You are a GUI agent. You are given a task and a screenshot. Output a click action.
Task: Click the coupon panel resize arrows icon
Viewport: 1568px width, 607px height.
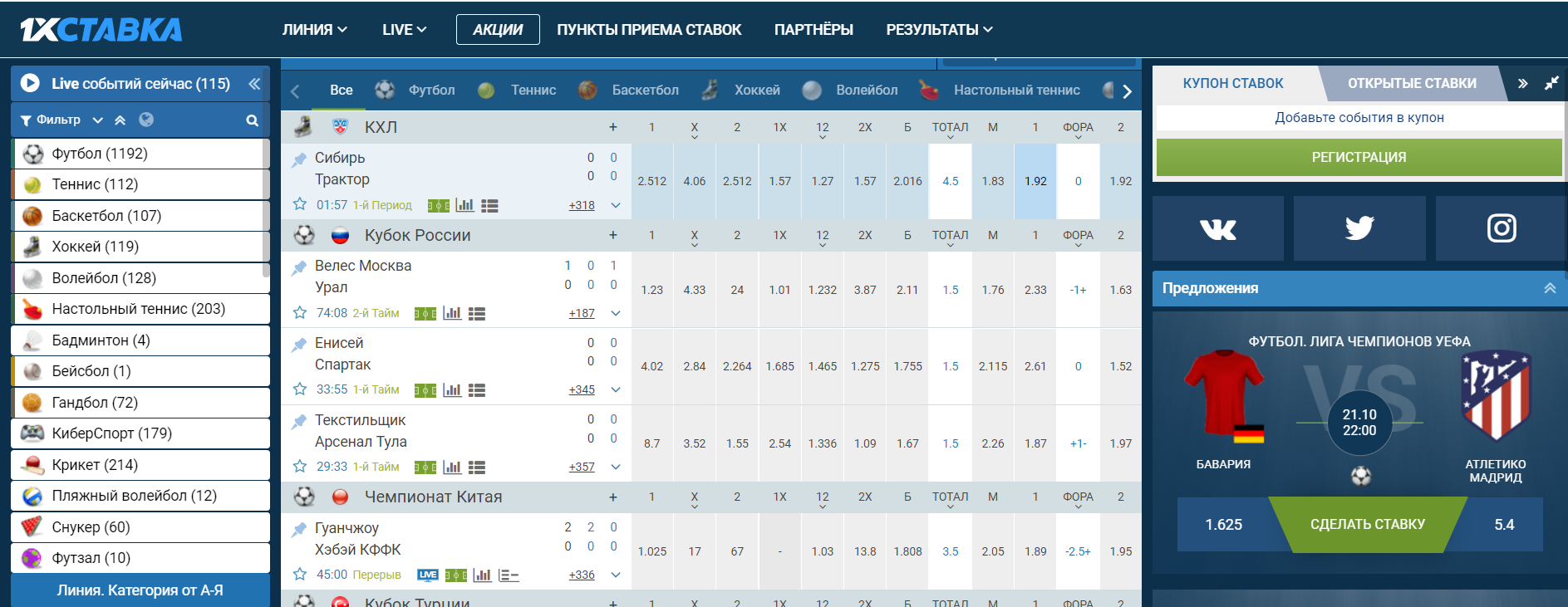click(x=1551, y=83)
